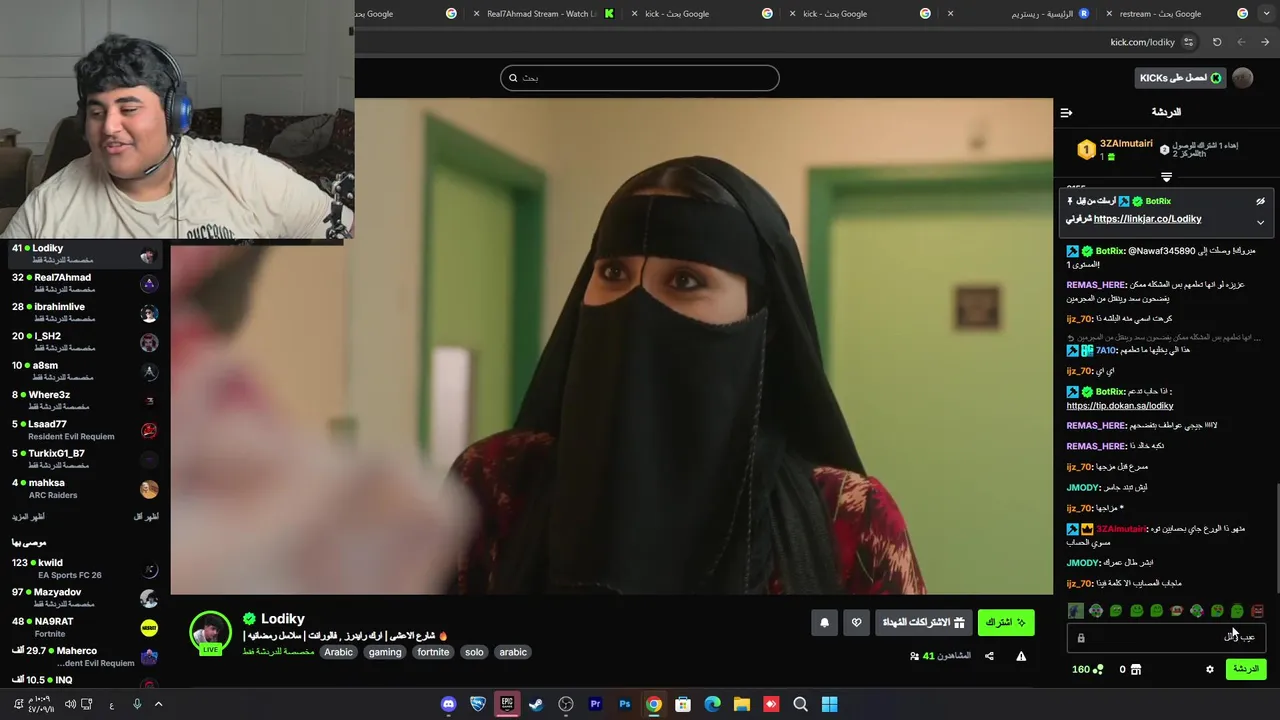Open Lsaad77 Resident Evil Requiem channel

85,430
